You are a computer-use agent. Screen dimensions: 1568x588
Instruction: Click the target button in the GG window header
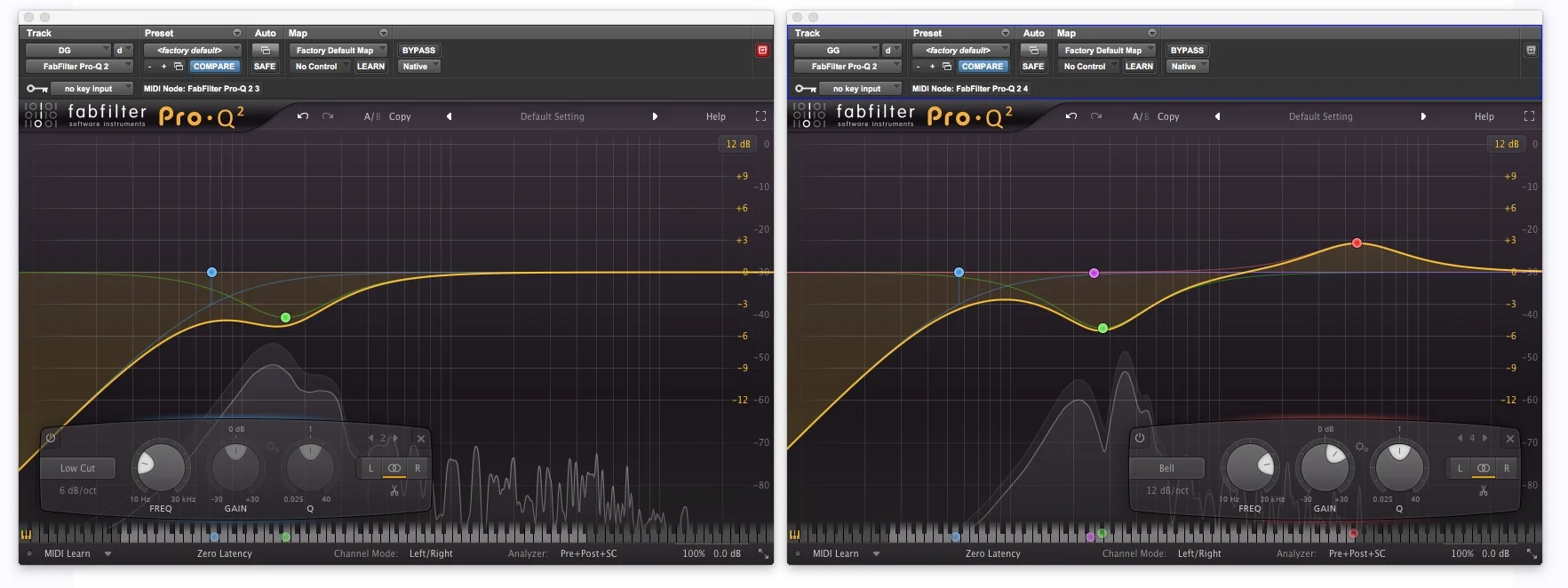click(x=1531, y=51)
